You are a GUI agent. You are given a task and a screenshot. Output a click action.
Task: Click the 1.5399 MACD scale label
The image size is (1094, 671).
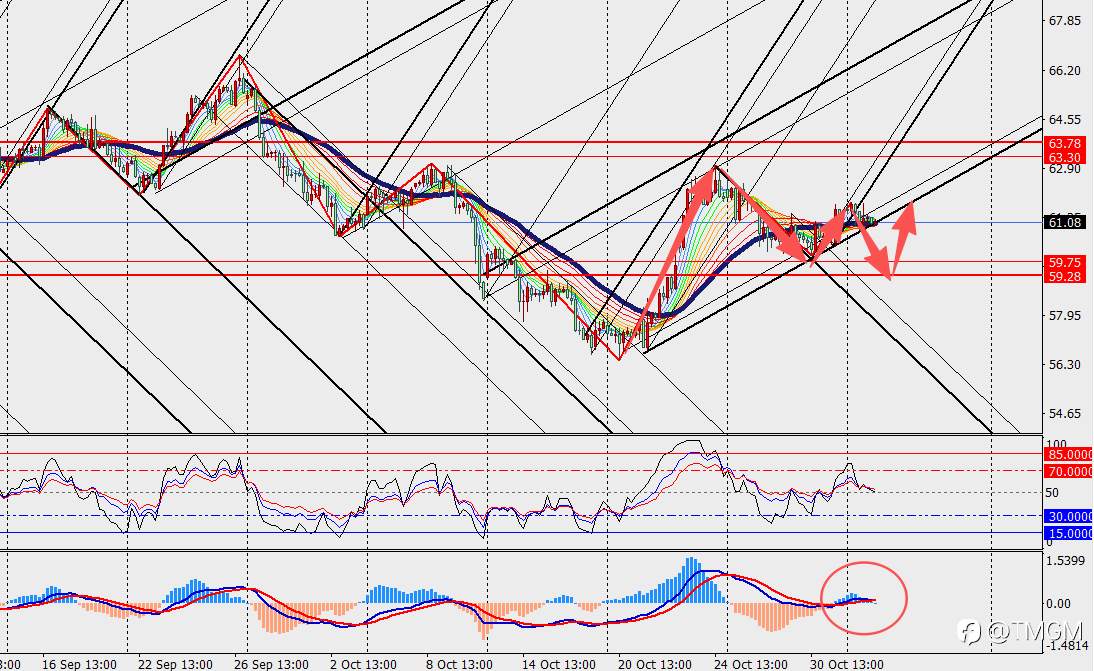(1065, 560)
